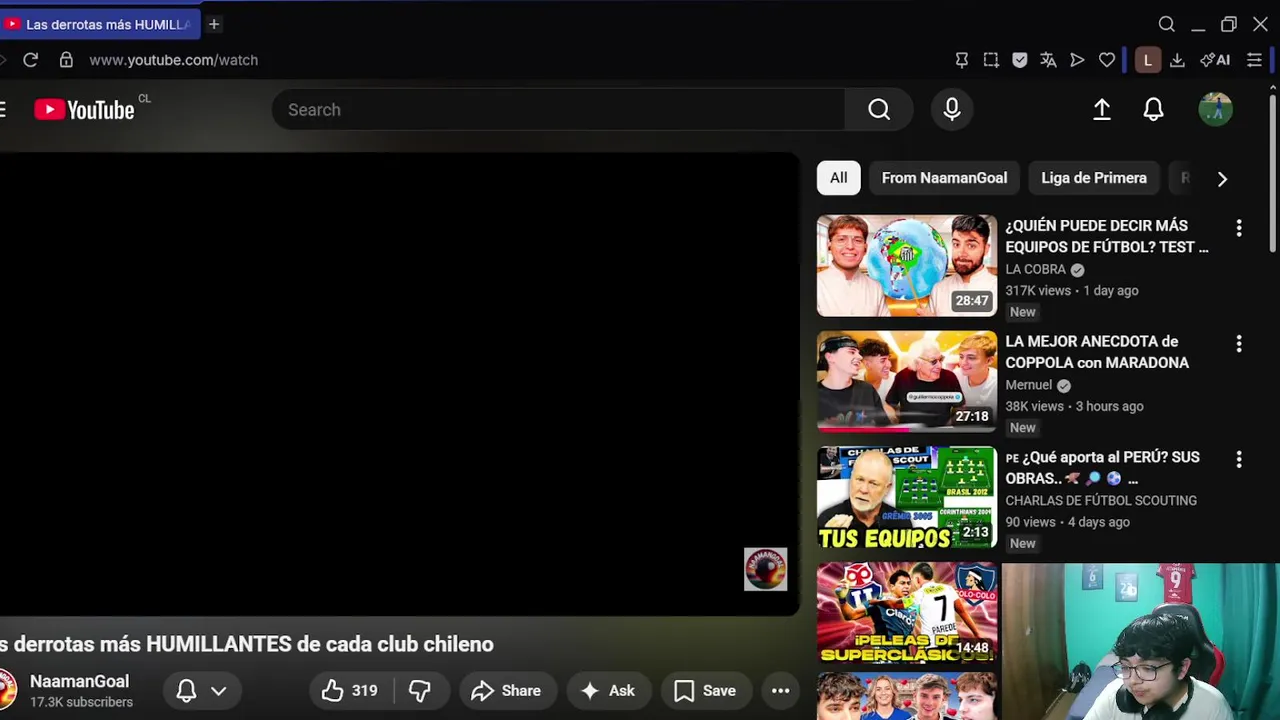Screen dimensions: 1280x720
Task: Open the ad blocker shield icon
Action: pyautogui.click(x=1020, y=60)
